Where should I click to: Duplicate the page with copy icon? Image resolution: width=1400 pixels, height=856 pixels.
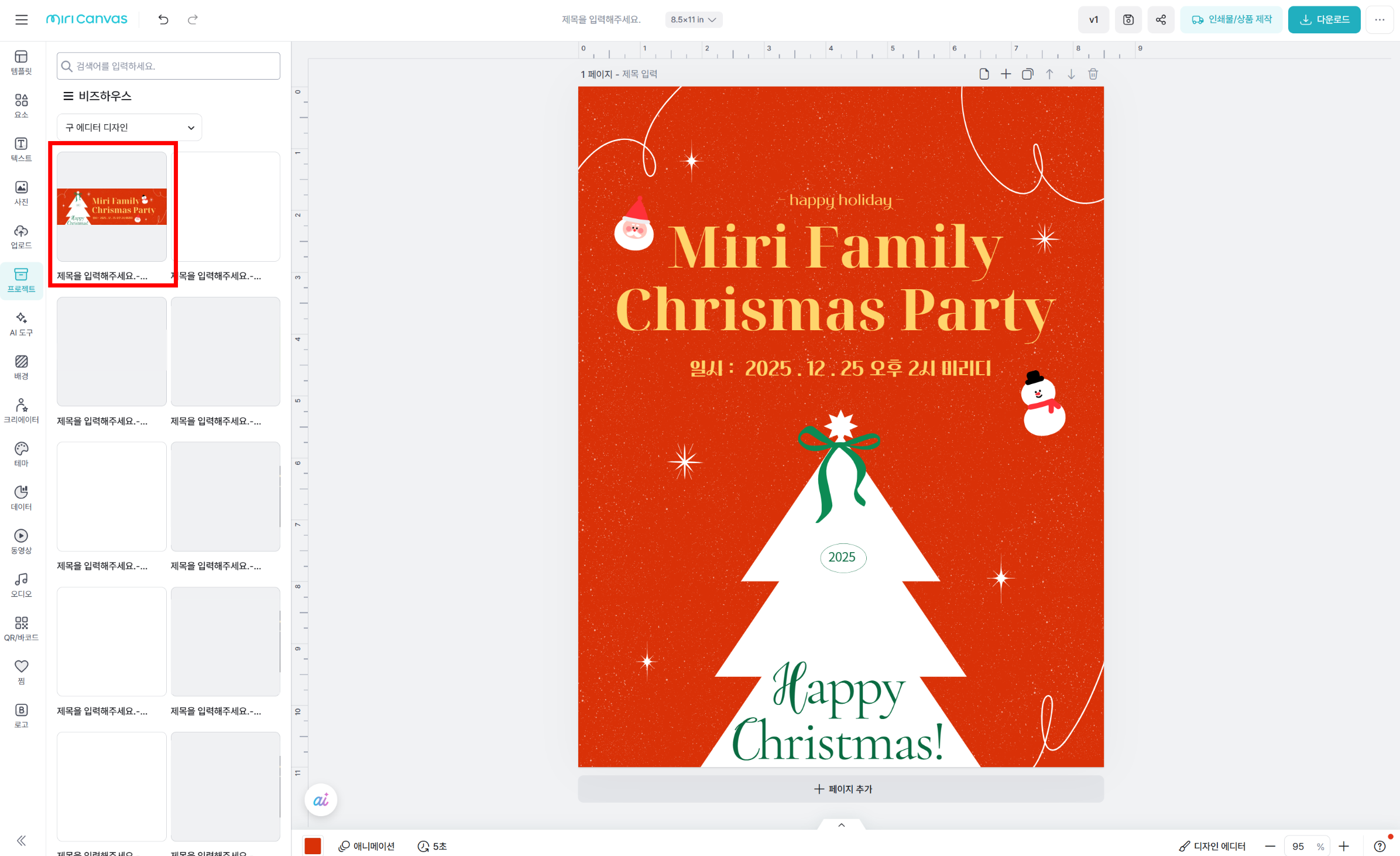pyautogui.click(x=1027, y=74)
